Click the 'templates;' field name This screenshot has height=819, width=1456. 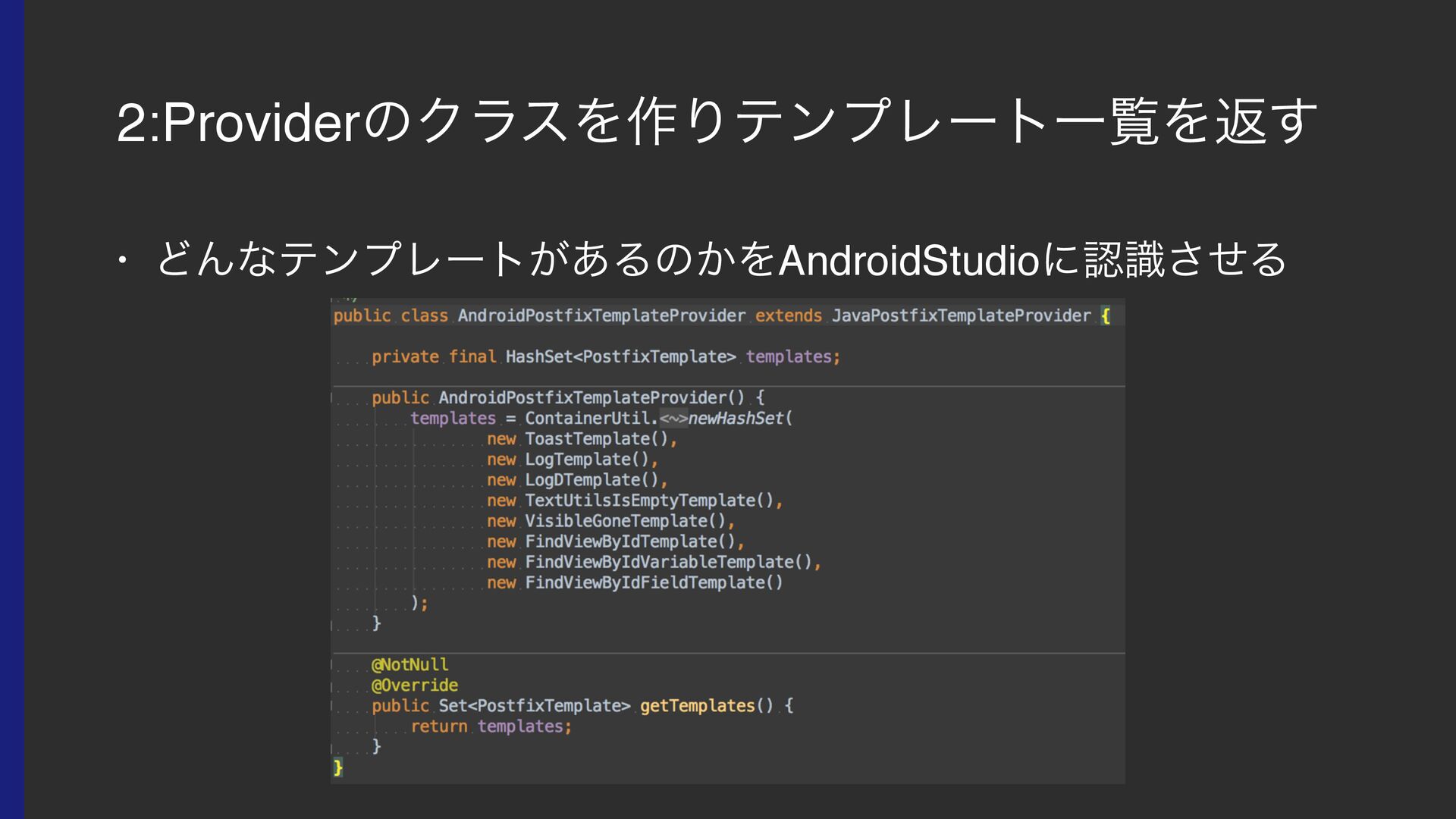792,356
